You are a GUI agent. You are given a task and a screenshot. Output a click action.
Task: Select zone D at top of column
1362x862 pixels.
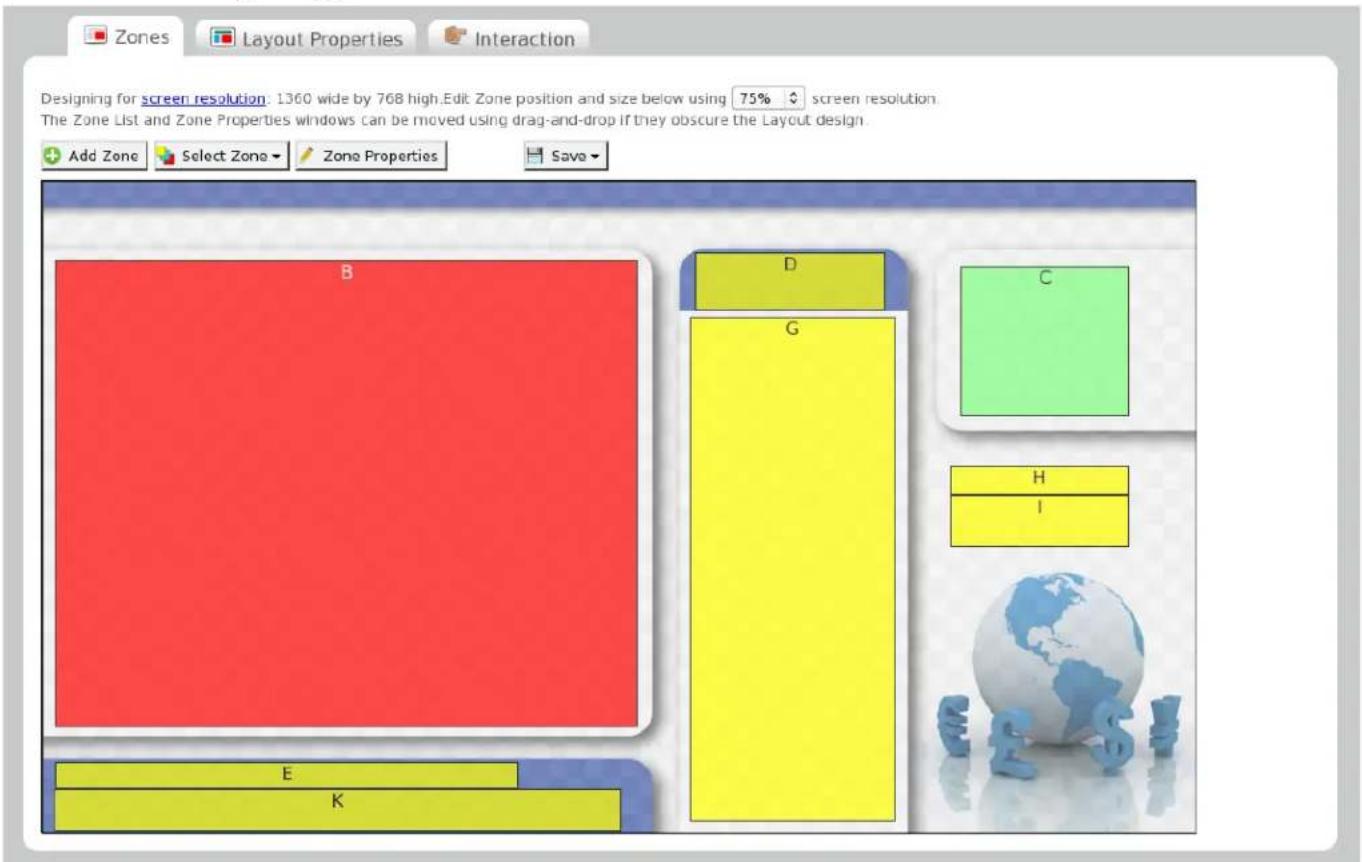coord(790,281)
